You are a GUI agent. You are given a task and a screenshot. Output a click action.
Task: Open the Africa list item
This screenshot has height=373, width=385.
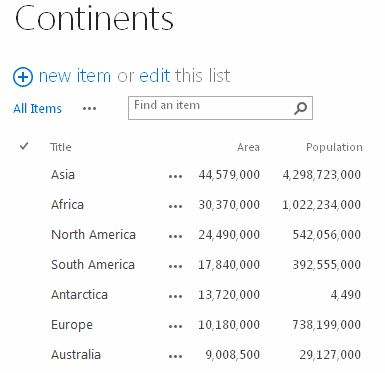point(67,204)
